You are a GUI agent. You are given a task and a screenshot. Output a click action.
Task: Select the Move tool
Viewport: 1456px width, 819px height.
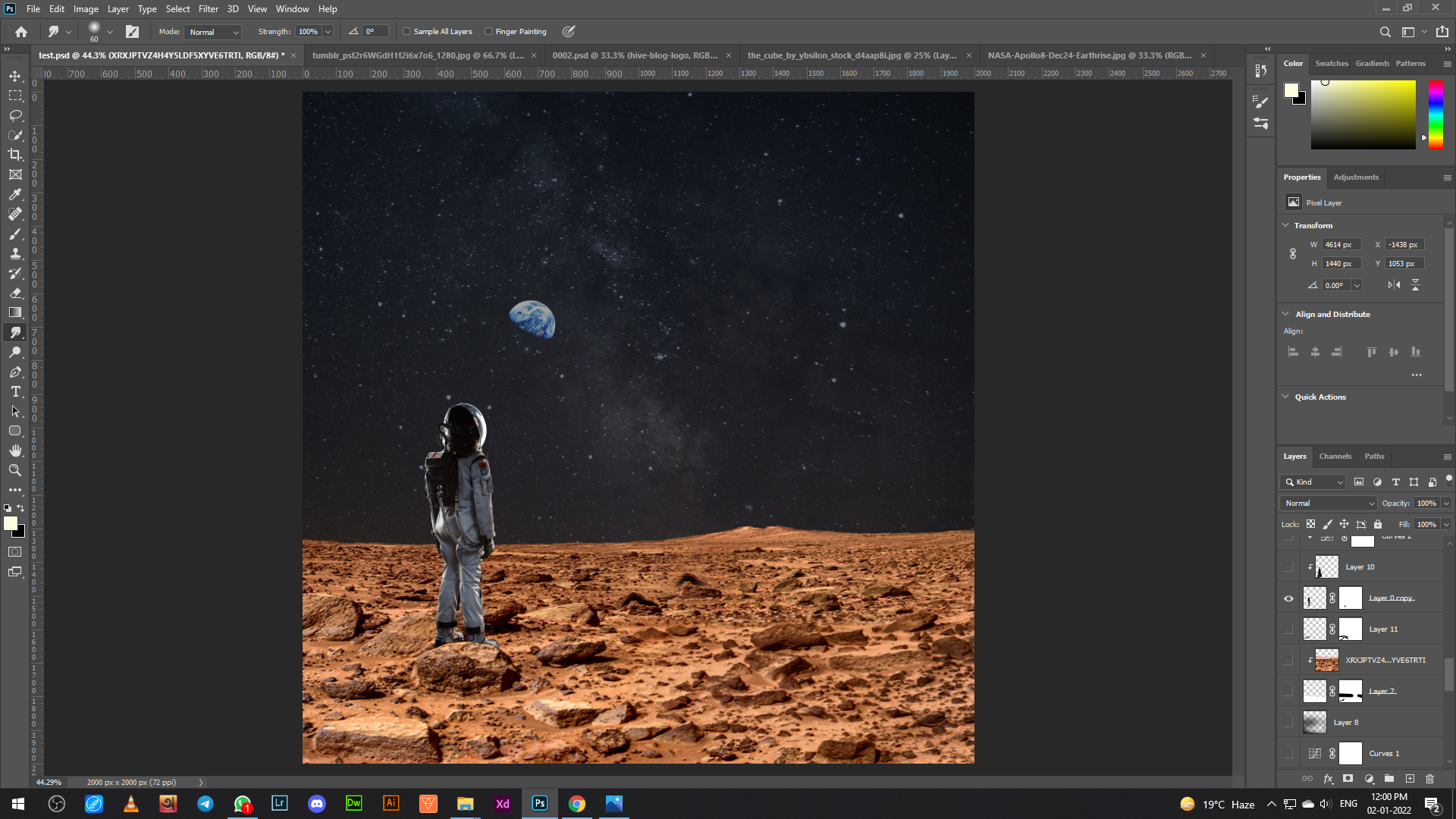tap(15, 76)
